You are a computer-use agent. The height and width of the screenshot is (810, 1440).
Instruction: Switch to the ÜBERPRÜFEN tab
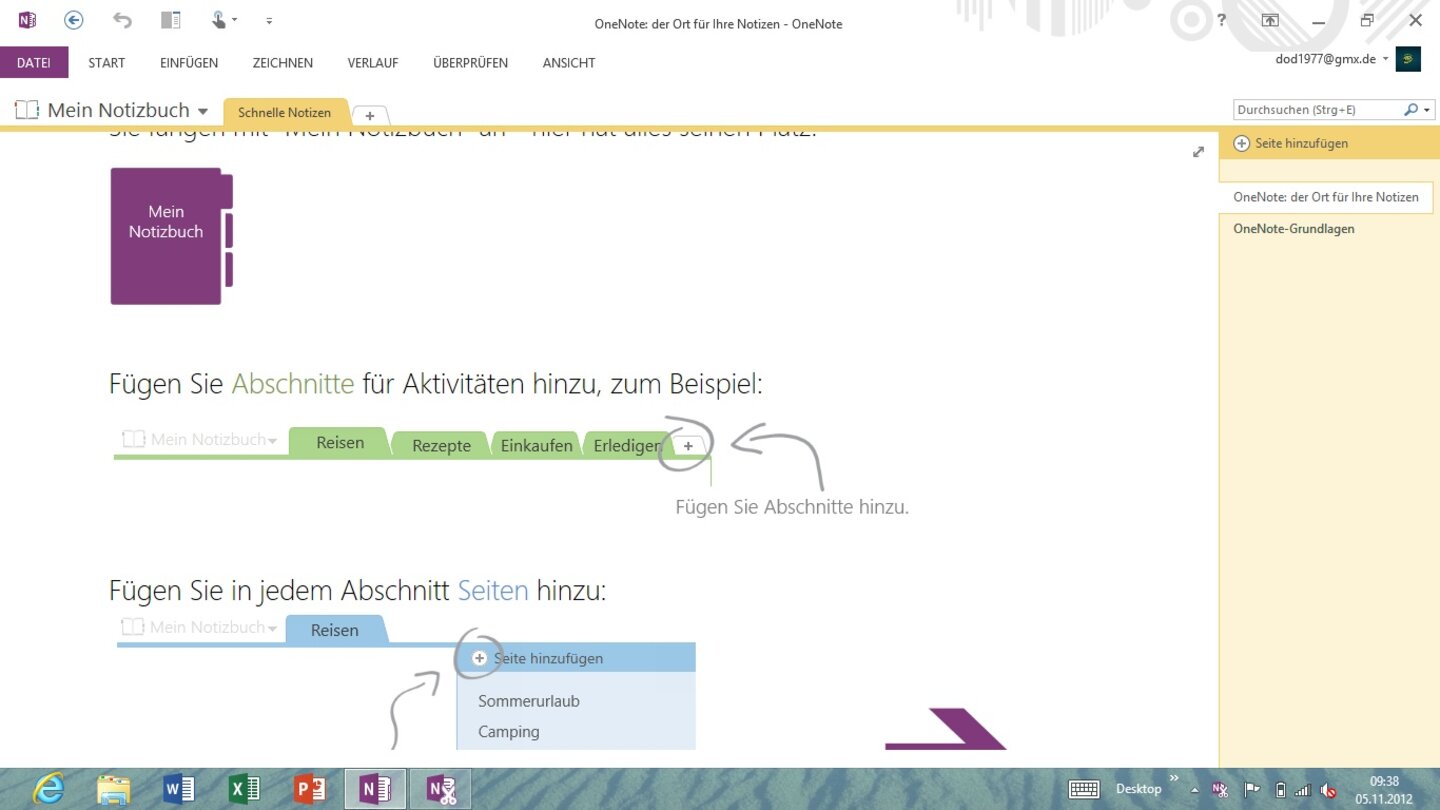[470, 62]
